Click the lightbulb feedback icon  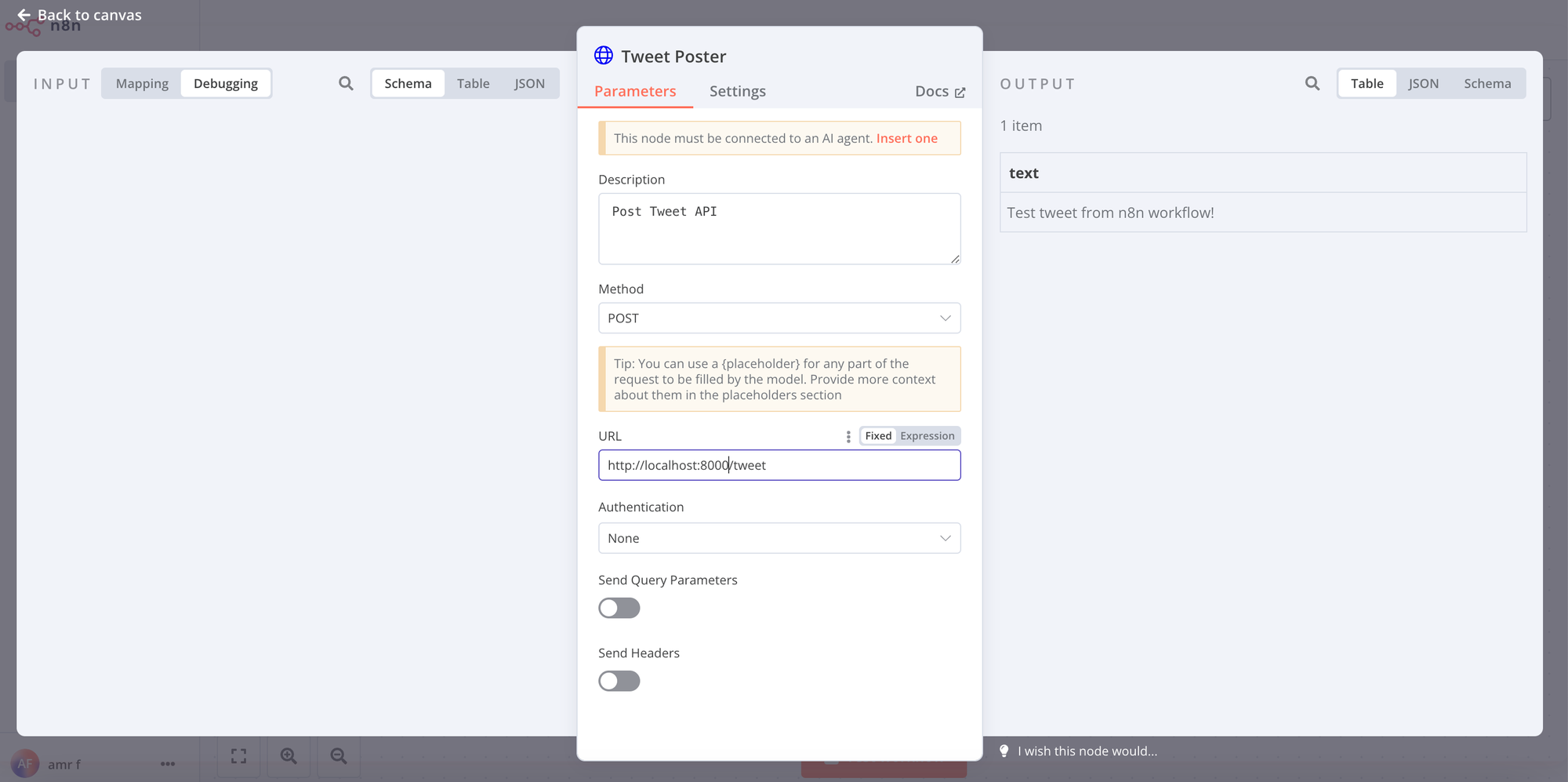pyautogui.click(x=1004, y=751)
